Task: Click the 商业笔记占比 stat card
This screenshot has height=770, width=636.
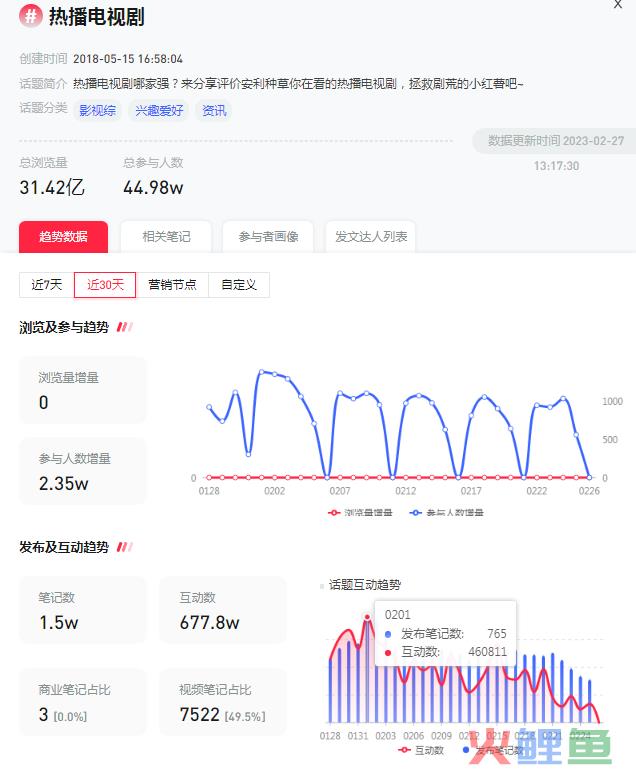Action: pos(83,702)
